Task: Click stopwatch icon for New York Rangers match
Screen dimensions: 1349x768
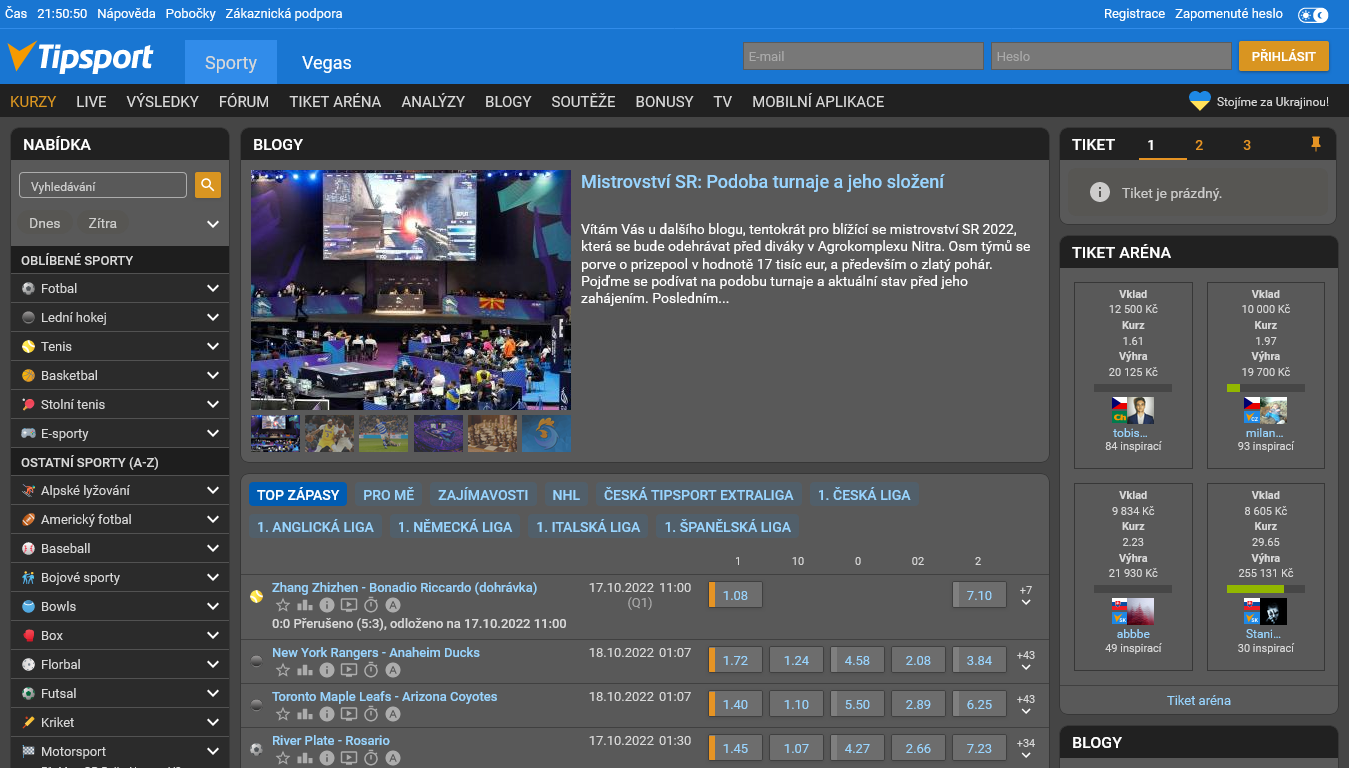Action: click(371, 670)
